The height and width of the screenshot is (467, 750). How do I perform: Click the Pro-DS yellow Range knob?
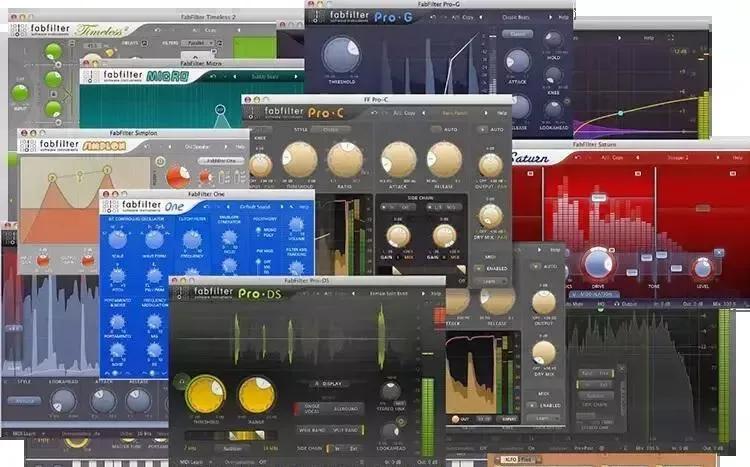[x=257, y=394]
